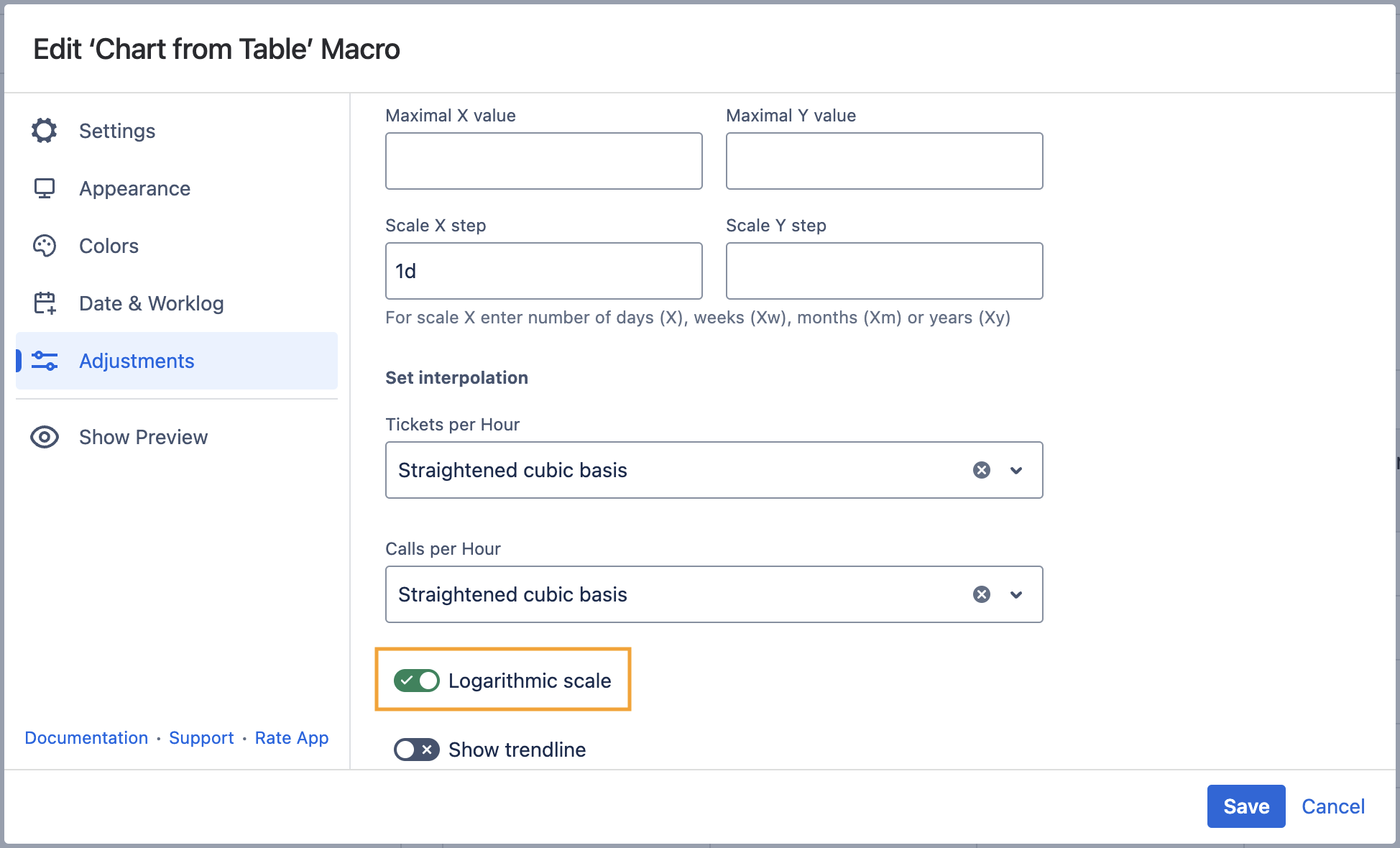1400x848 pixels.
Task: Focus the Maximal Y value field
Action: [x=884, y=161]
